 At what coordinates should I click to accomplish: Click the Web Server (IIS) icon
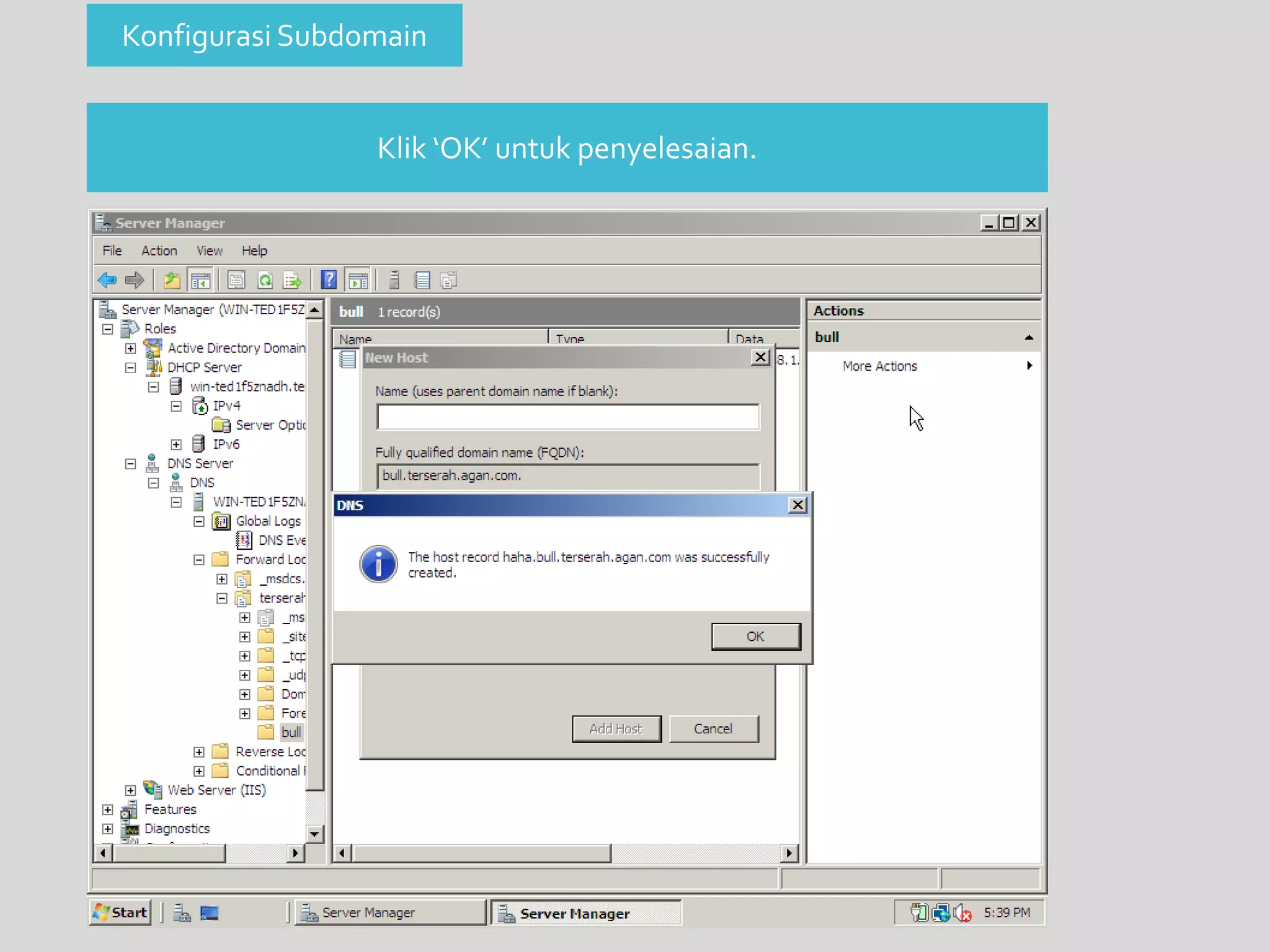coord(153,789)
